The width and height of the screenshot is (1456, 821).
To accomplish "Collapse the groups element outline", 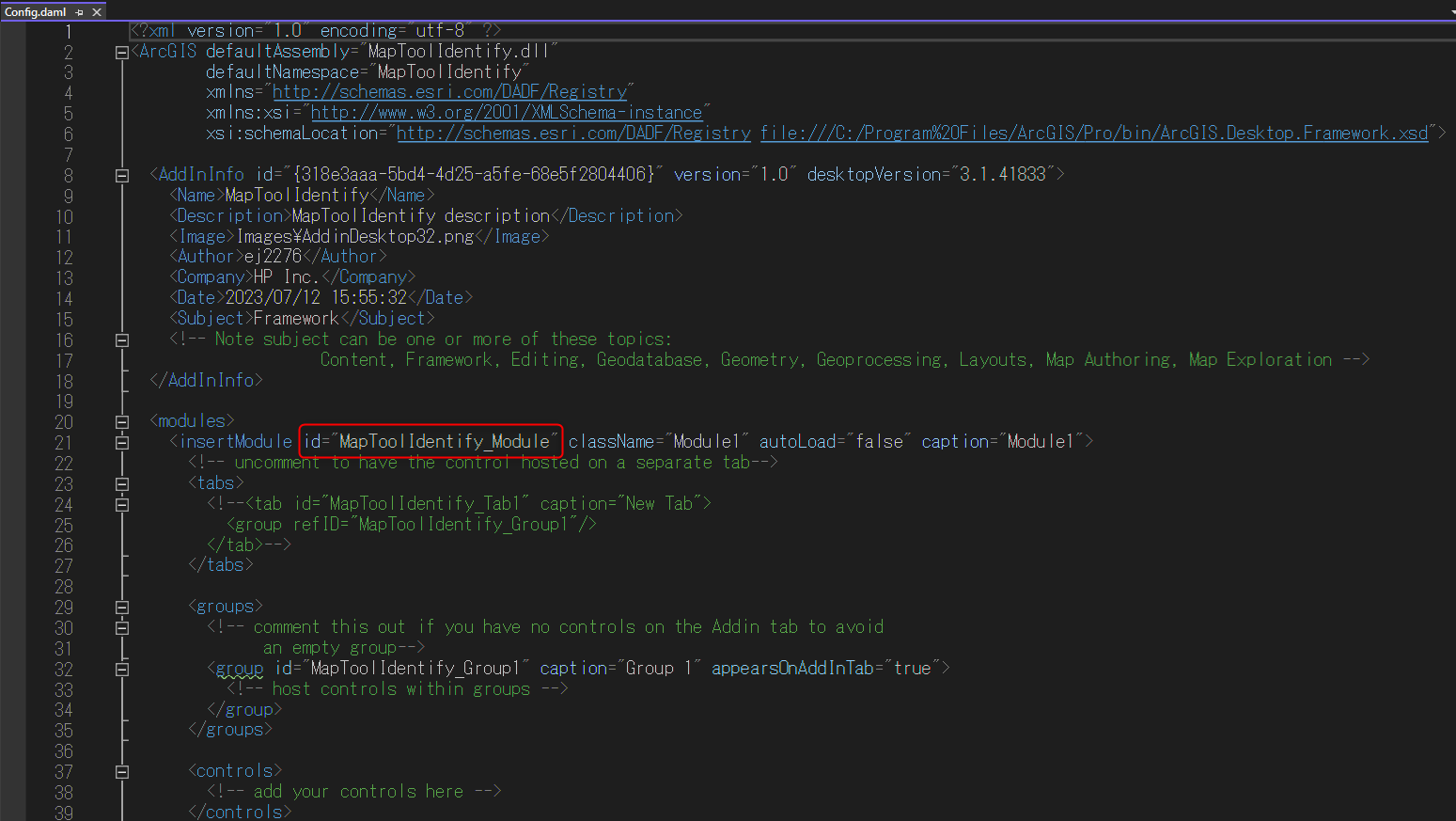I will 121,608.
